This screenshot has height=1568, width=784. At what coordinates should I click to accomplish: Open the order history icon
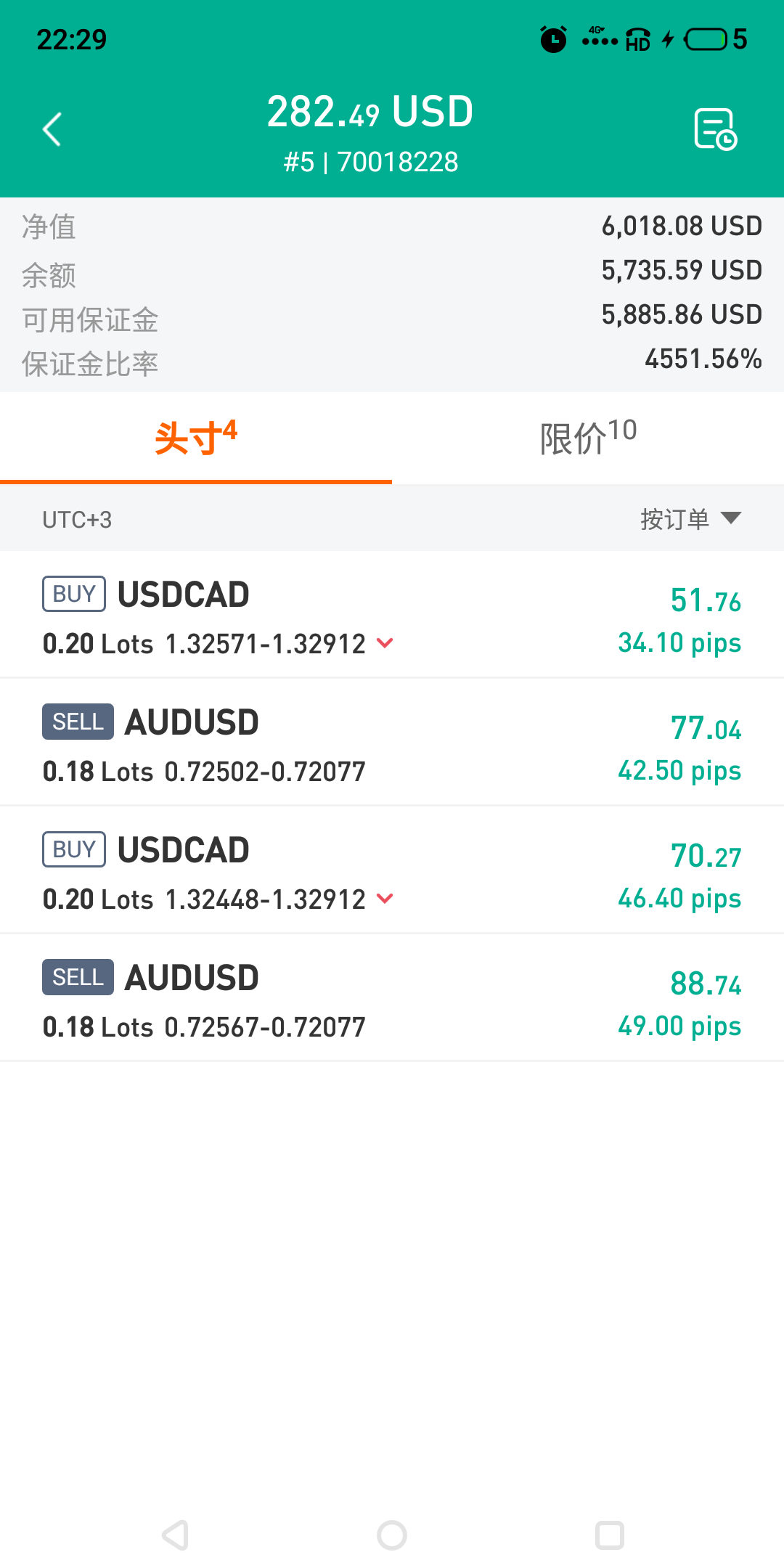(x=716, y=129)
